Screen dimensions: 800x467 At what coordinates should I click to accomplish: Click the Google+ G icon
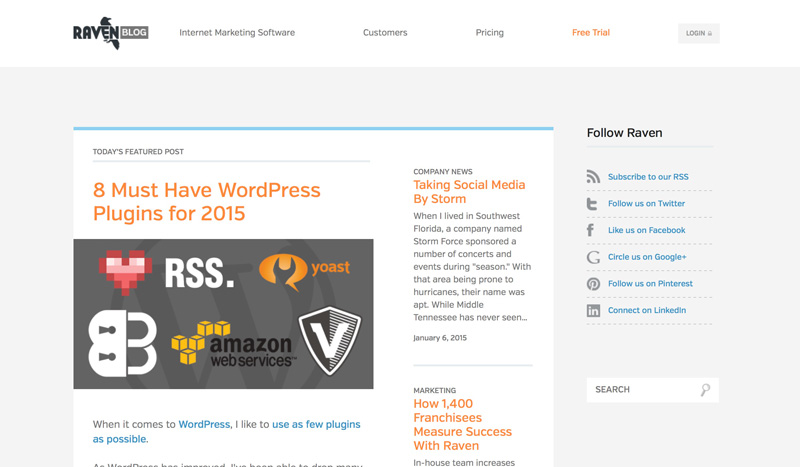click(593, 257)
